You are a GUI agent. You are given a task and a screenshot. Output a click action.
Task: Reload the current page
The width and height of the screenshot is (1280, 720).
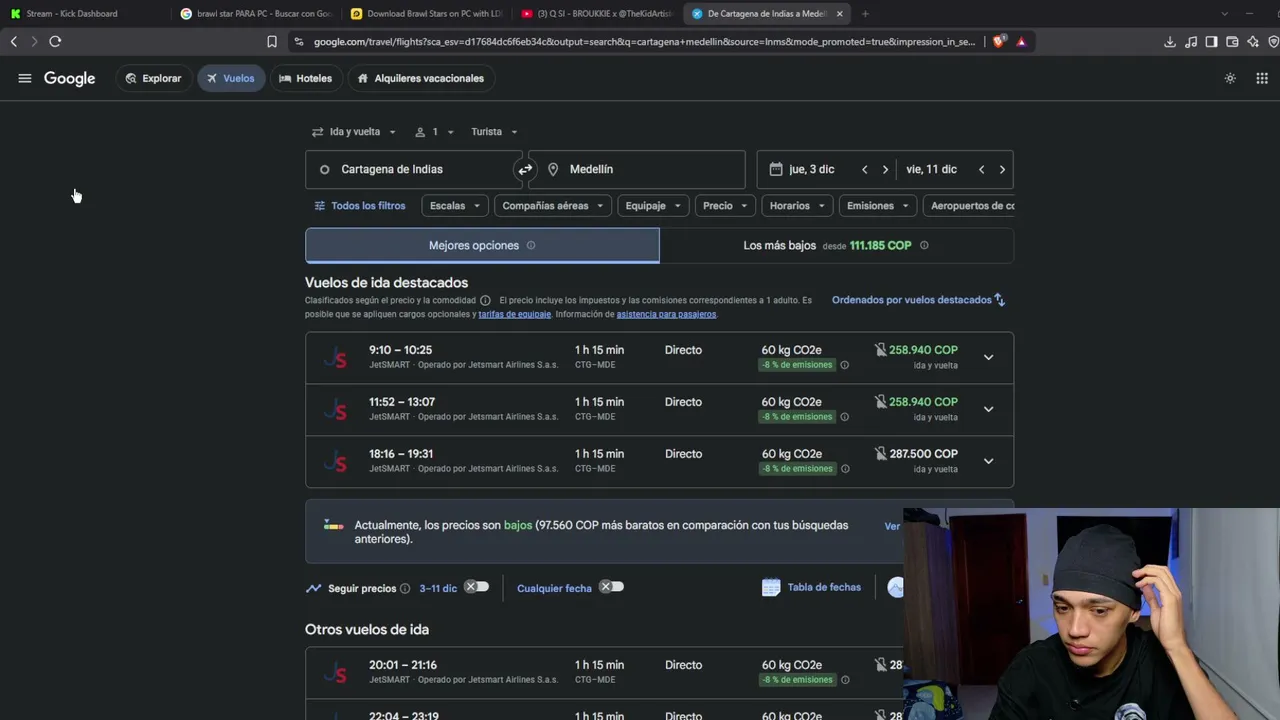pos(55,41)
